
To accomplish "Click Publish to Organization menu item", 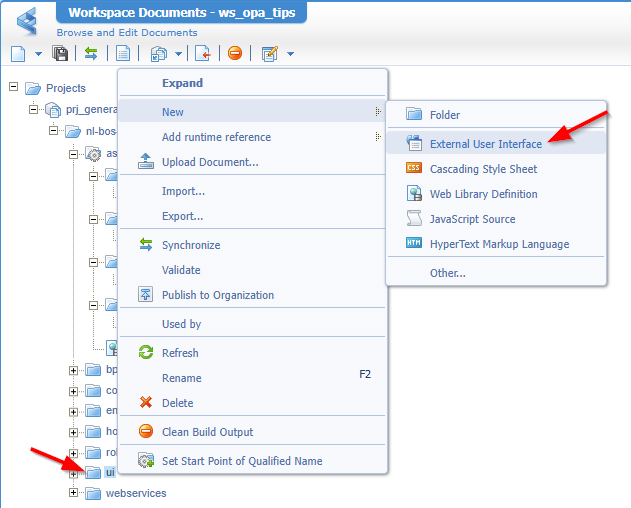I will click(x=217, y=295).
